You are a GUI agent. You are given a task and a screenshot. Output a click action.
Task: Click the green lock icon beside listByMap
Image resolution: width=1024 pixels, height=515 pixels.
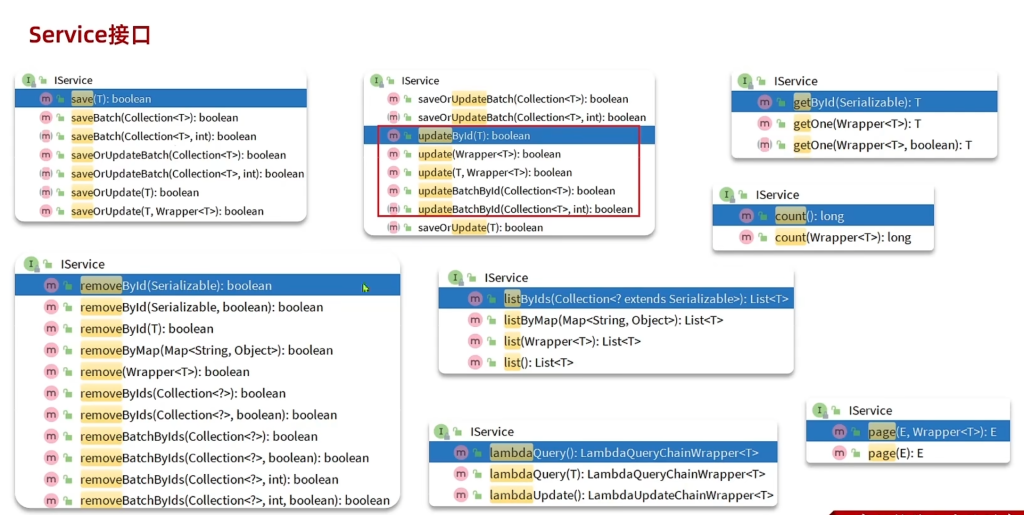pyautogui.click(x=492, y=320)
